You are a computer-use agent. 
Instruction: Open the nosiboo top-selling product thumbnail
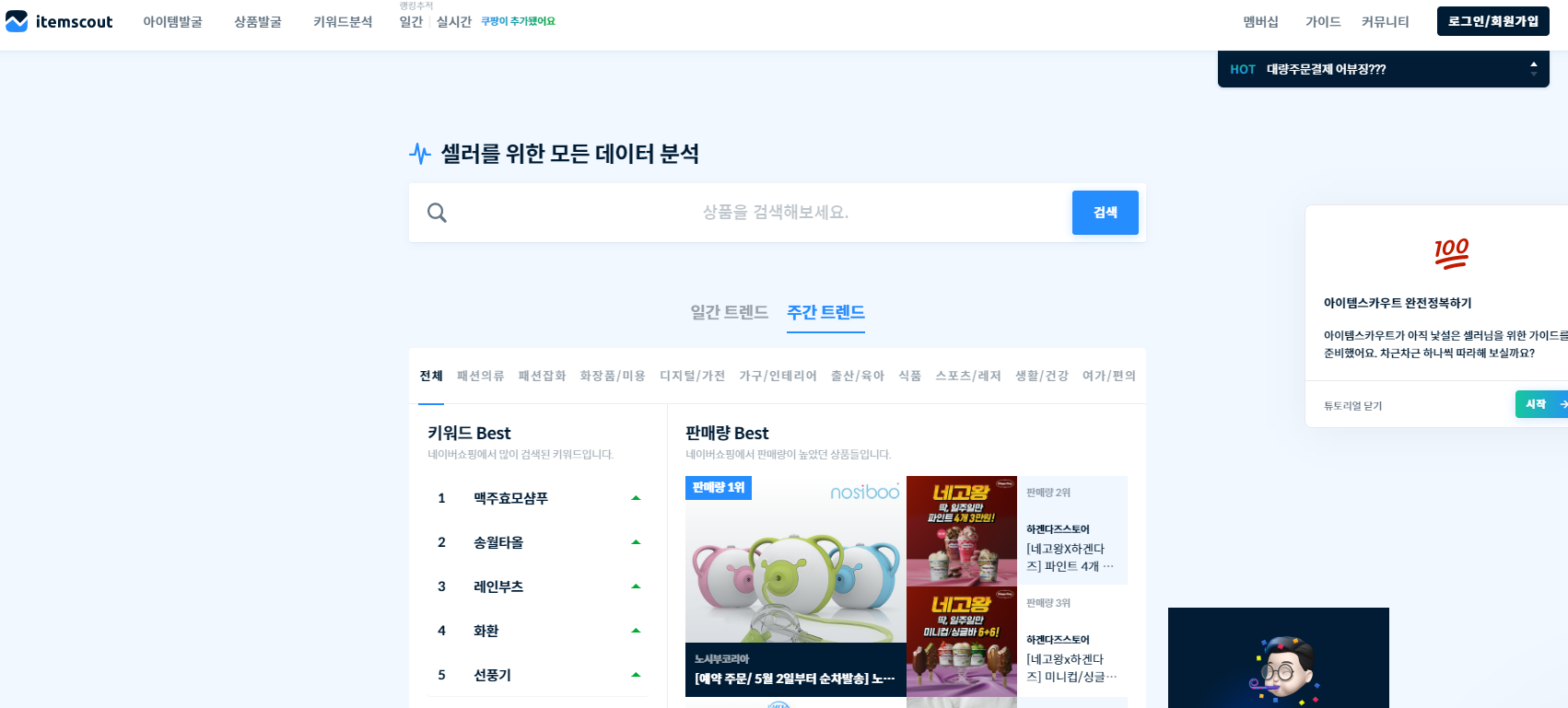click(x=796, y=586)
